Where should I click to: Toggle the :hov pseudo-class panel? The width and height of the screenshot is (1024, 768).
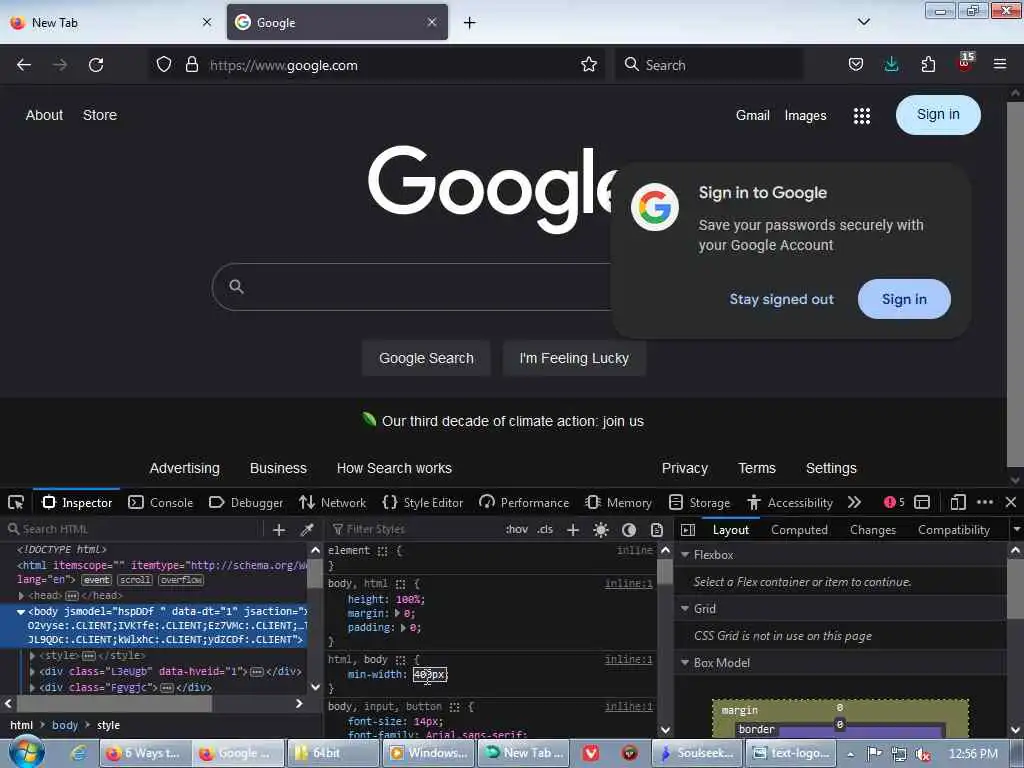[517, 530]
